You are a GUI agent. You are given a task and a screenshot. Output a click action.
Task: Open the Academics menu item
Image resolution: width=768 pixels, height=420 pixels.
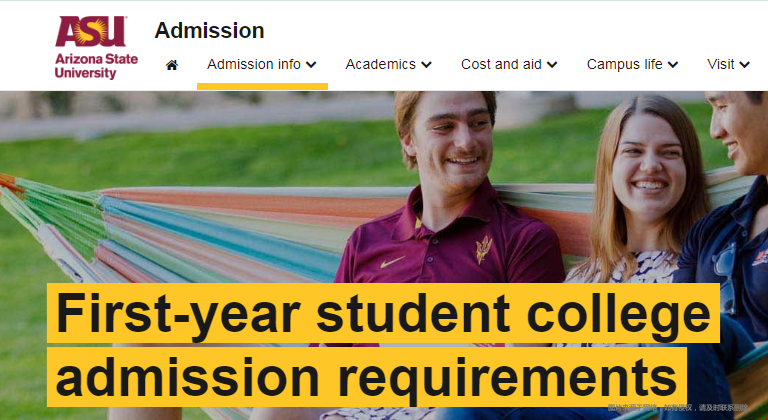point(380,64)
